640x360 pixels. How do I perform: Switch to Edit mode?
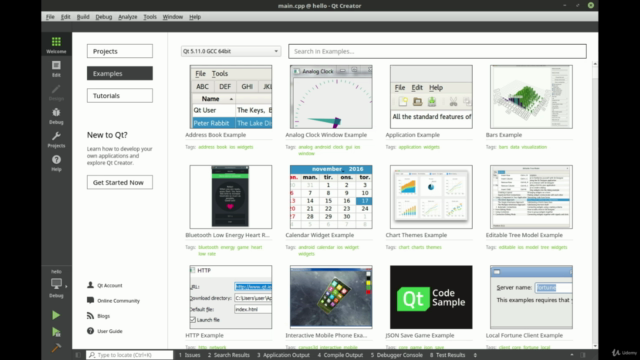pyautogui.click(x=56, y=69)
